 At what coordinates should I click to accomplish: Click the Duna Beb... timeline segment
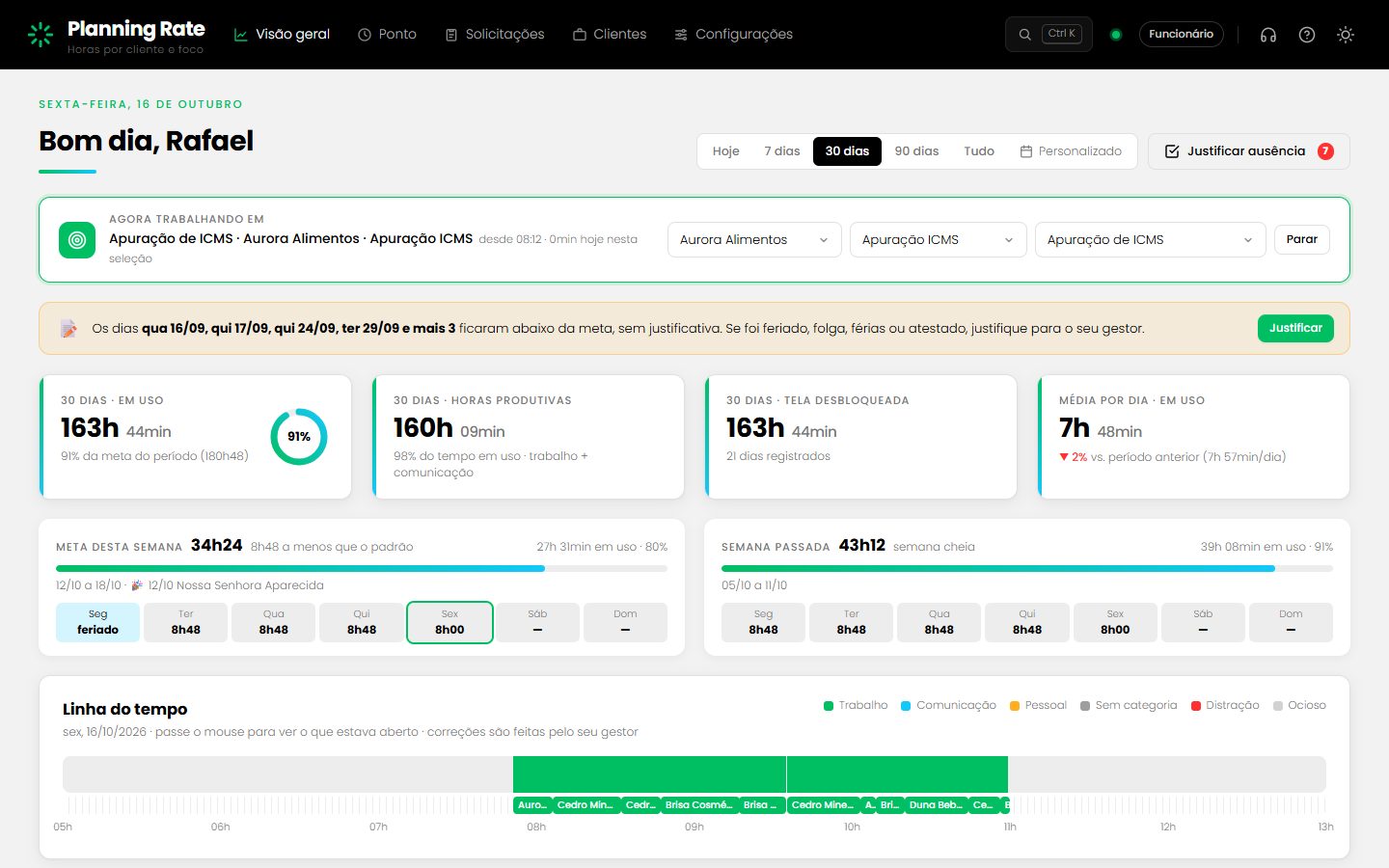pyautogui.click(x=937, y=805)
